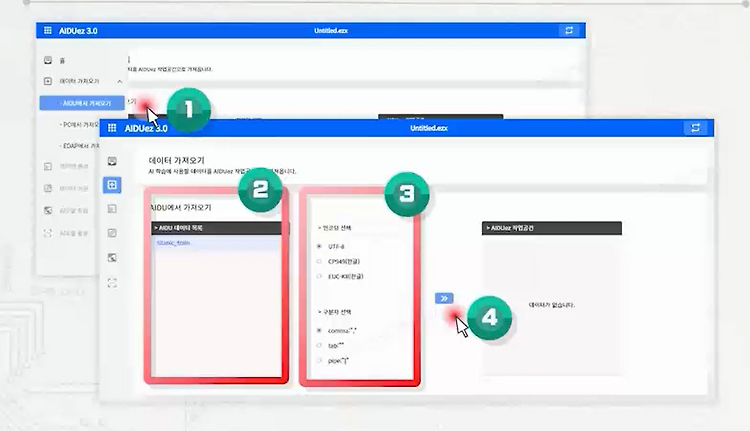Click '데이터 가져오기' page heading in front window
750x431 pixels.
pyautogui.click(x=176, y=160)
